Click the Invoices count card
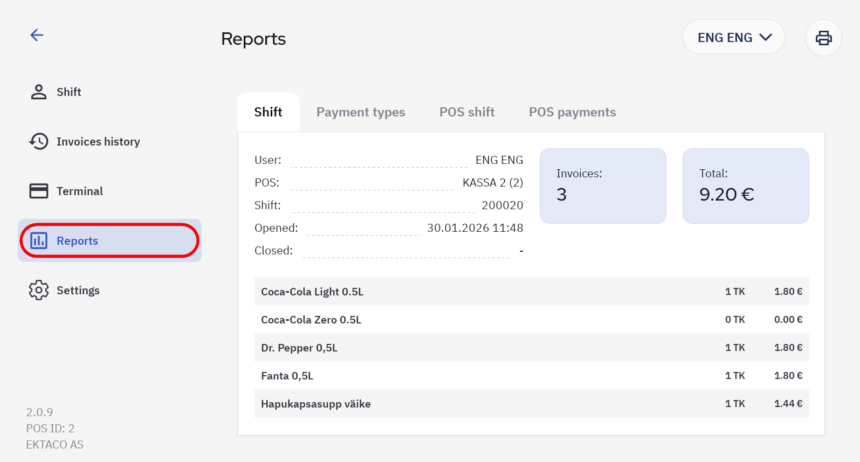The height and width of the screenshot is (462, 860). coord(602,185)
